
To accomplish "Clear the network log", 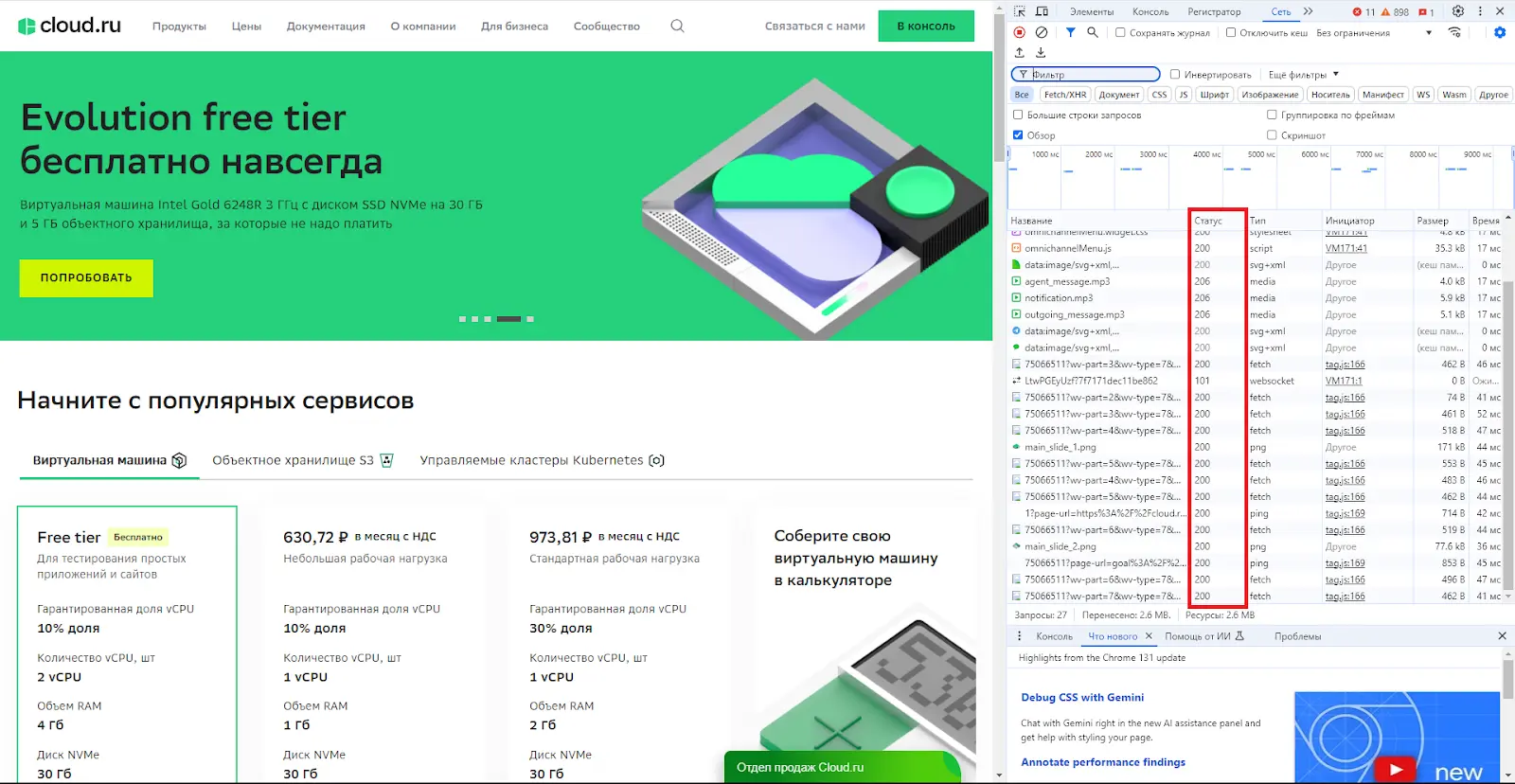I will (1042, 32).
